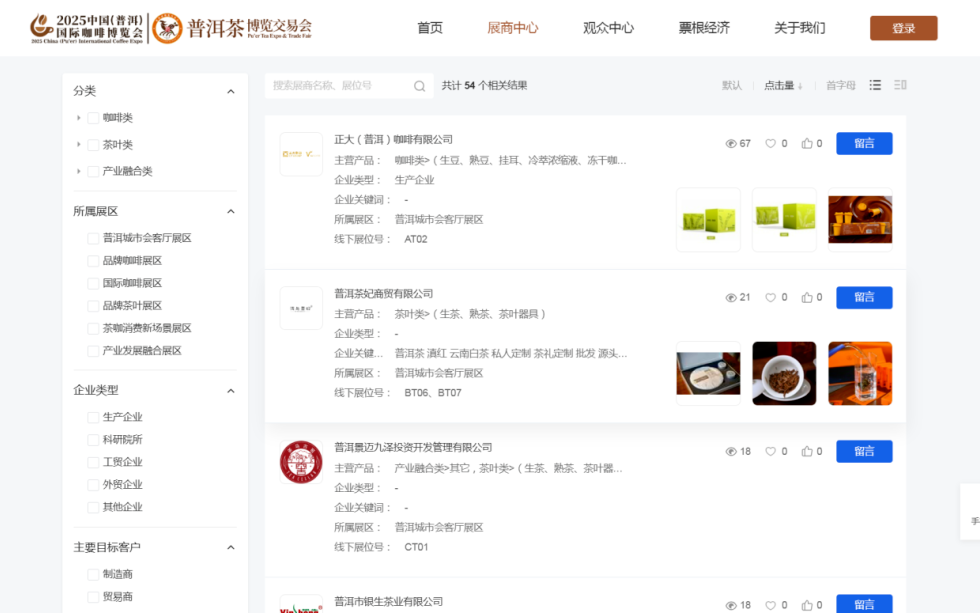Favorite 普洱市银生茶业有限公司 with heart icon
Screen dimensions: 980x613
click(x=770, y=605)
